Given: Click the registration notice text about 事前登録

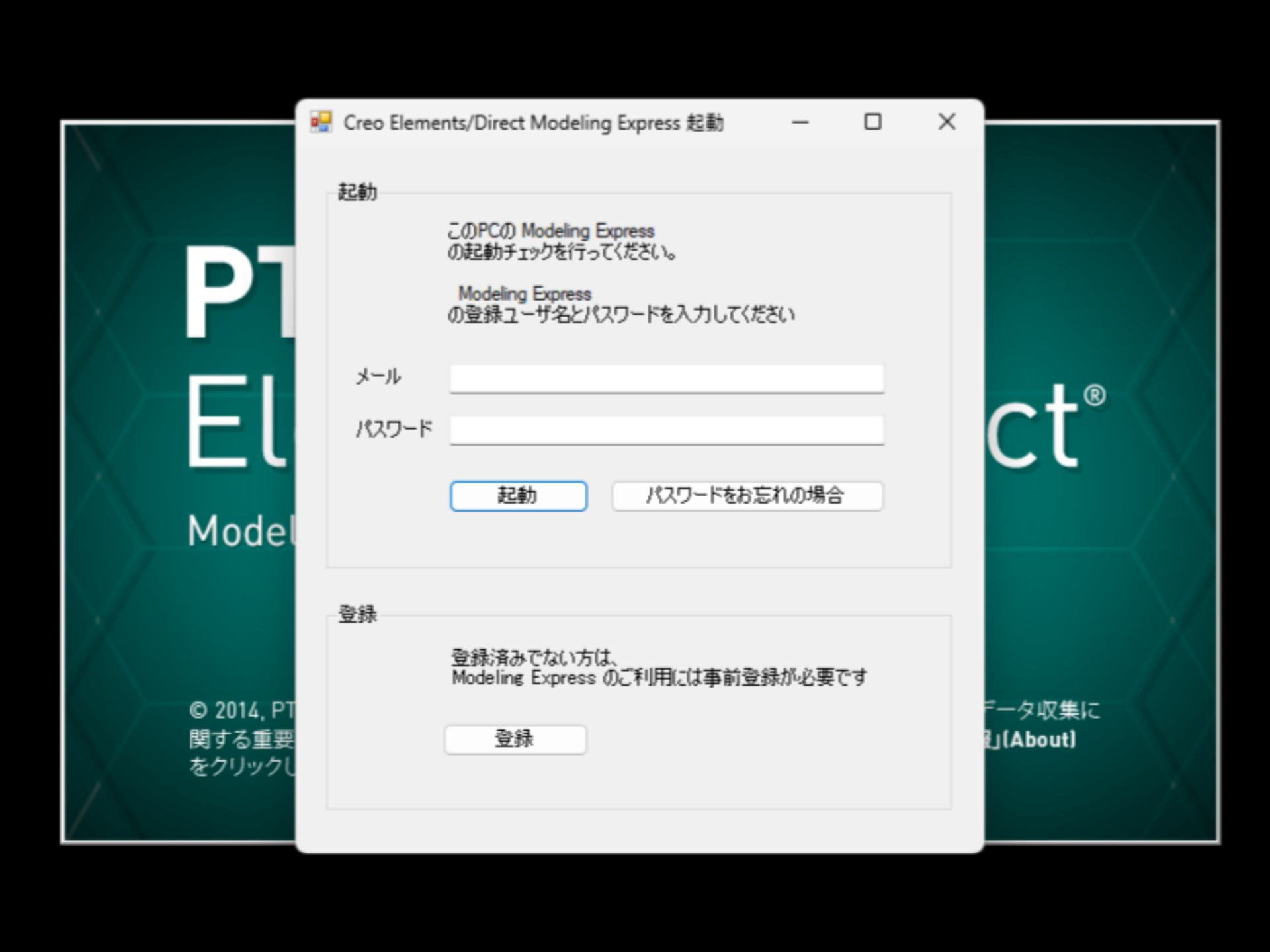Looking at the screenshot, I should 659,668.
